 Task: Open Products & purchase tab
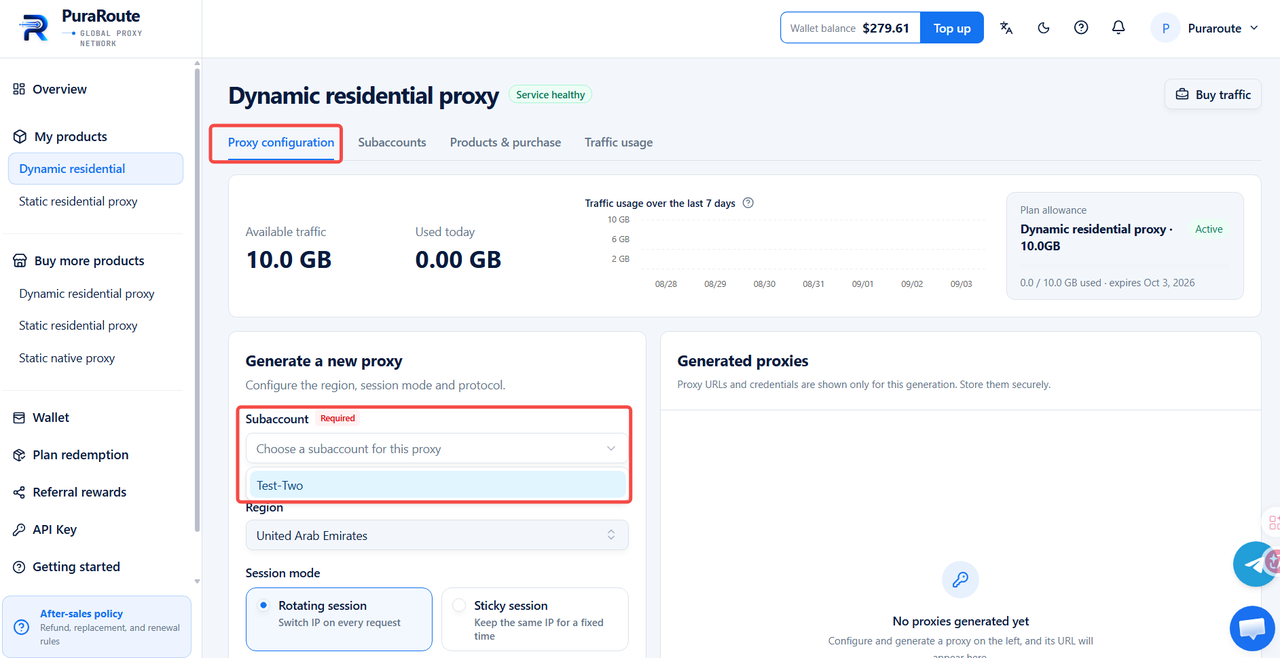coord(505,142)
